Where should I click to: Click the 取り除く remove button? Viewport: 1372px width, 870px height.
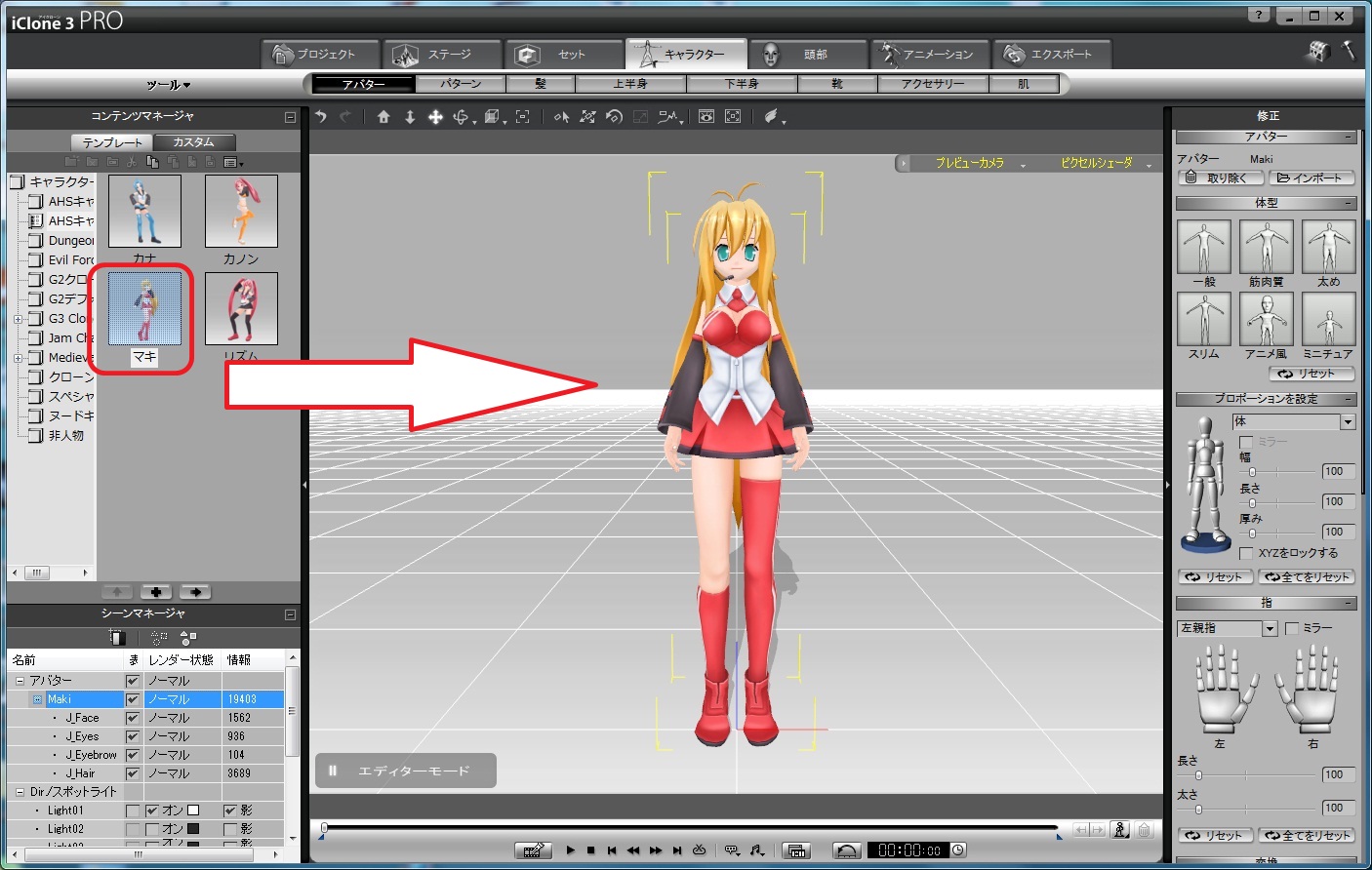pyautogui.click(x=1221, y=178)
